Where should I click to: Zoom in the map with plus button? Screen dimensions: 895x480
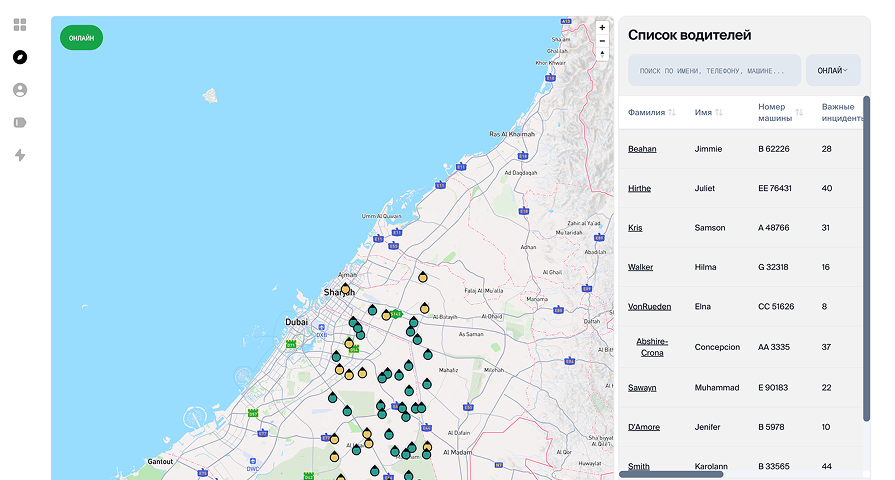(x=602, y=27)
